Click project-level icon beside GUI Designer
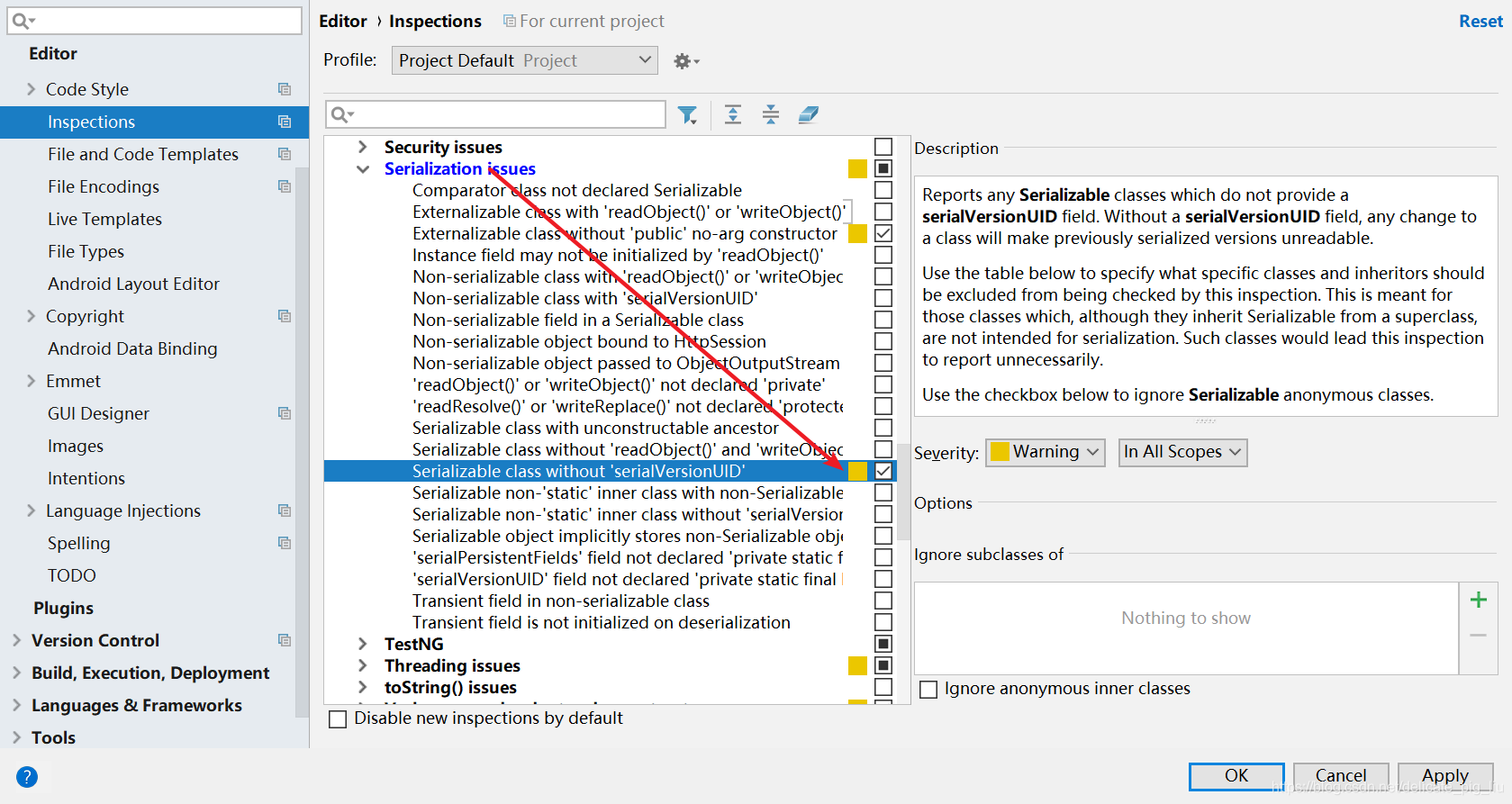Image resolution: width=1512 pixels, height=804 pixels. coord(285,413)
